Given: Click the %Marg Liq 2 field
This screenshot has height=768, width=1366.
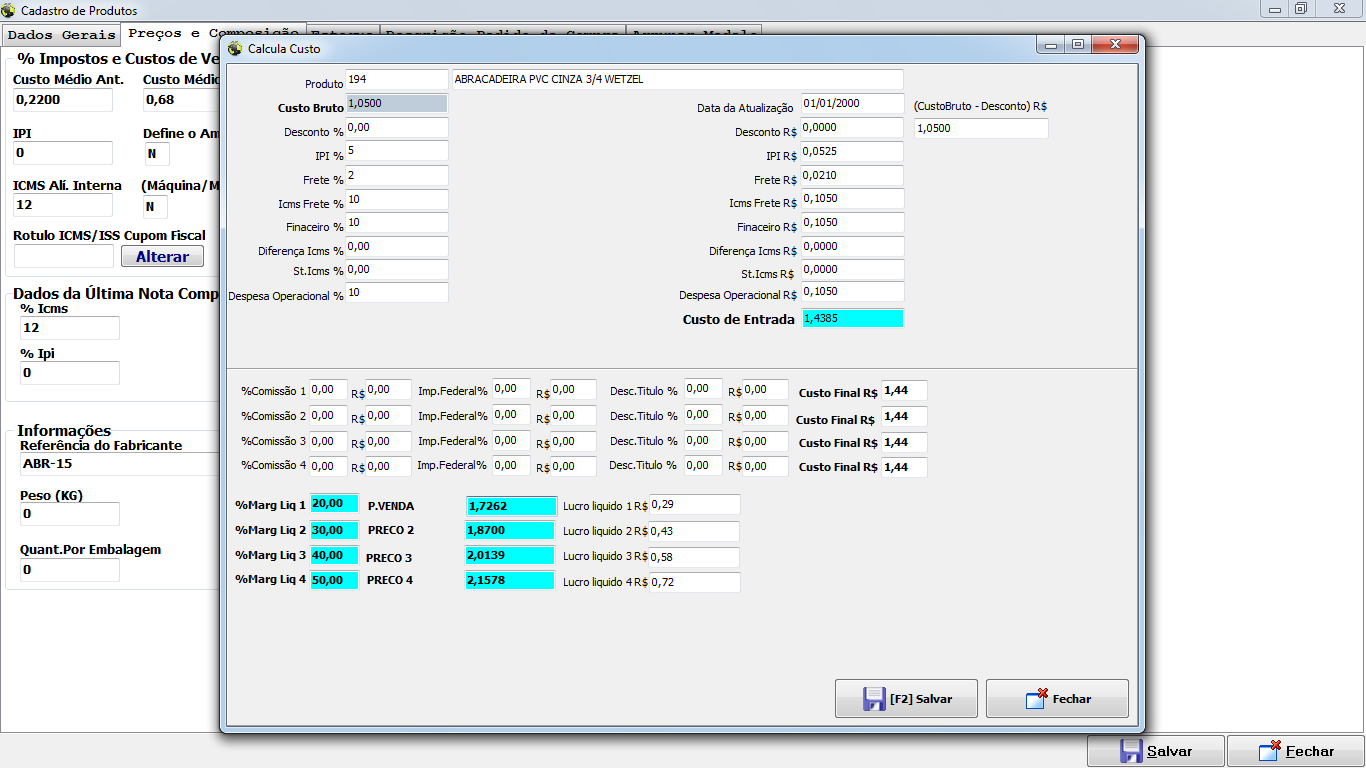Looking at the screenshot, I should click(x=334, y=530).
